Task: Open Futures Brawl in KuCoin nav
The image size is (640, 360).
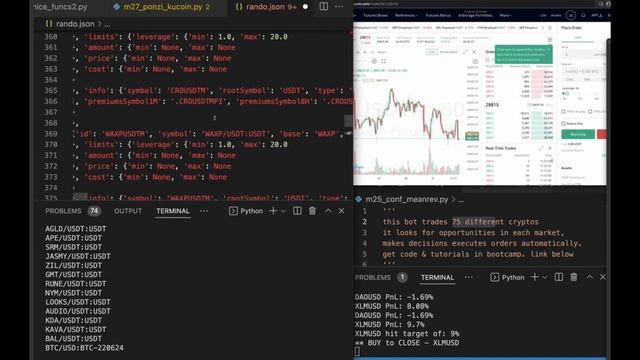Action: [x=376, y=16]
